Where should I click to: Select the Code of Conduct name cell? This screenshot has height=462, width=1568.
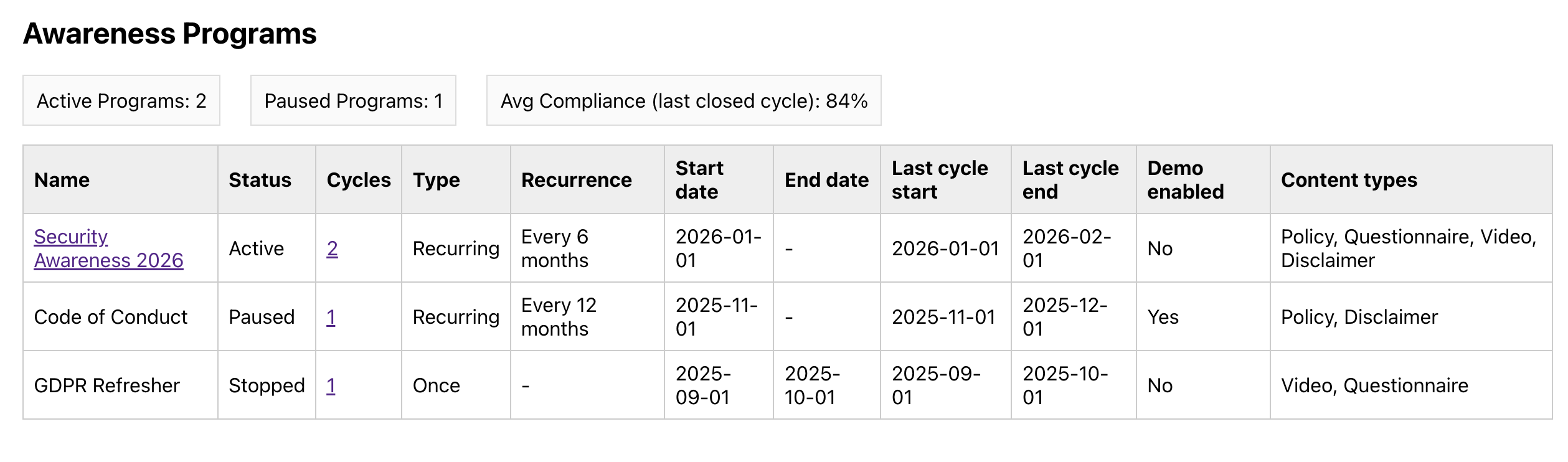point(111,317)
